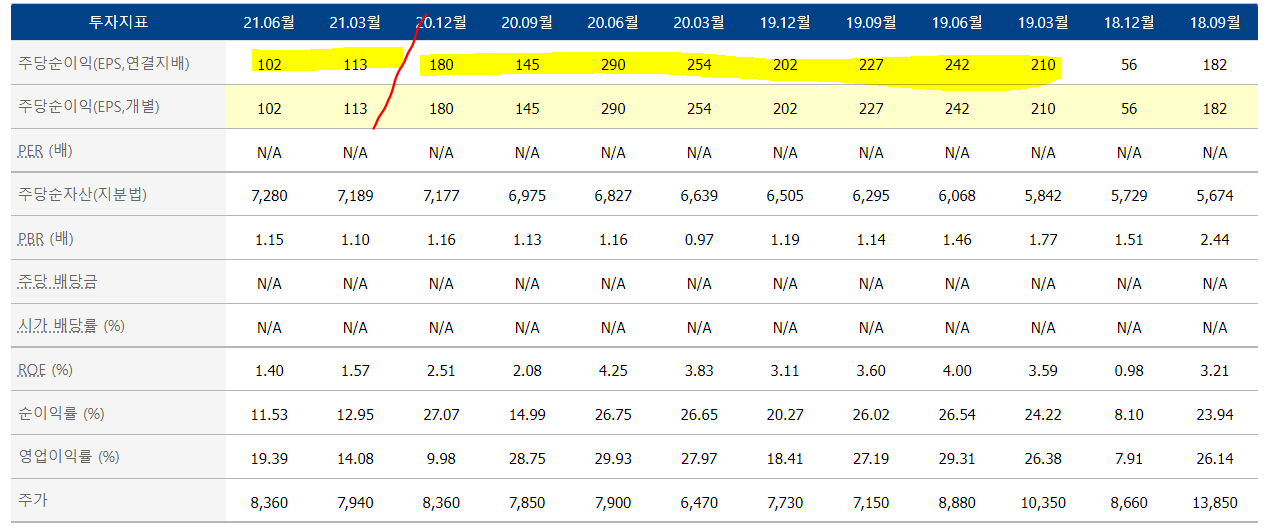Click the 19.06월 column header

[x=957, y=21]
